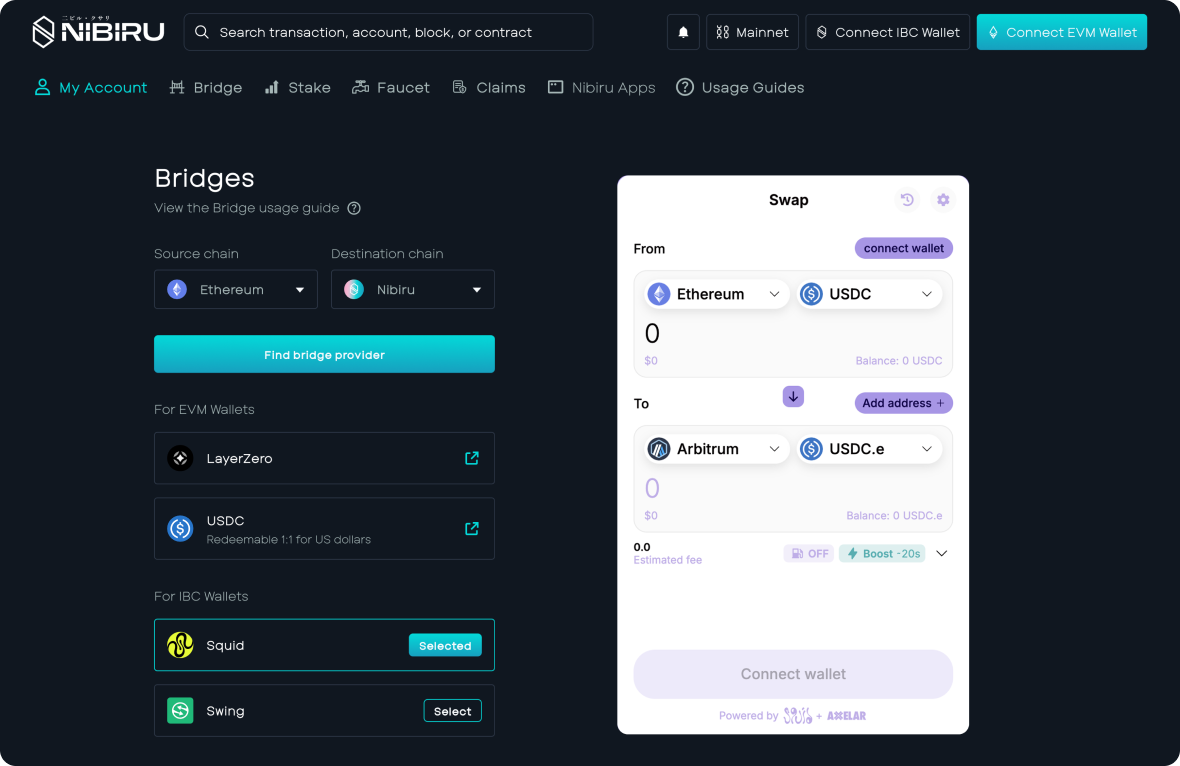Open the Source chain Ethereum dropdown
Image resolution: width=1180 pixels, height=766 pixels.
pos(236,290)
